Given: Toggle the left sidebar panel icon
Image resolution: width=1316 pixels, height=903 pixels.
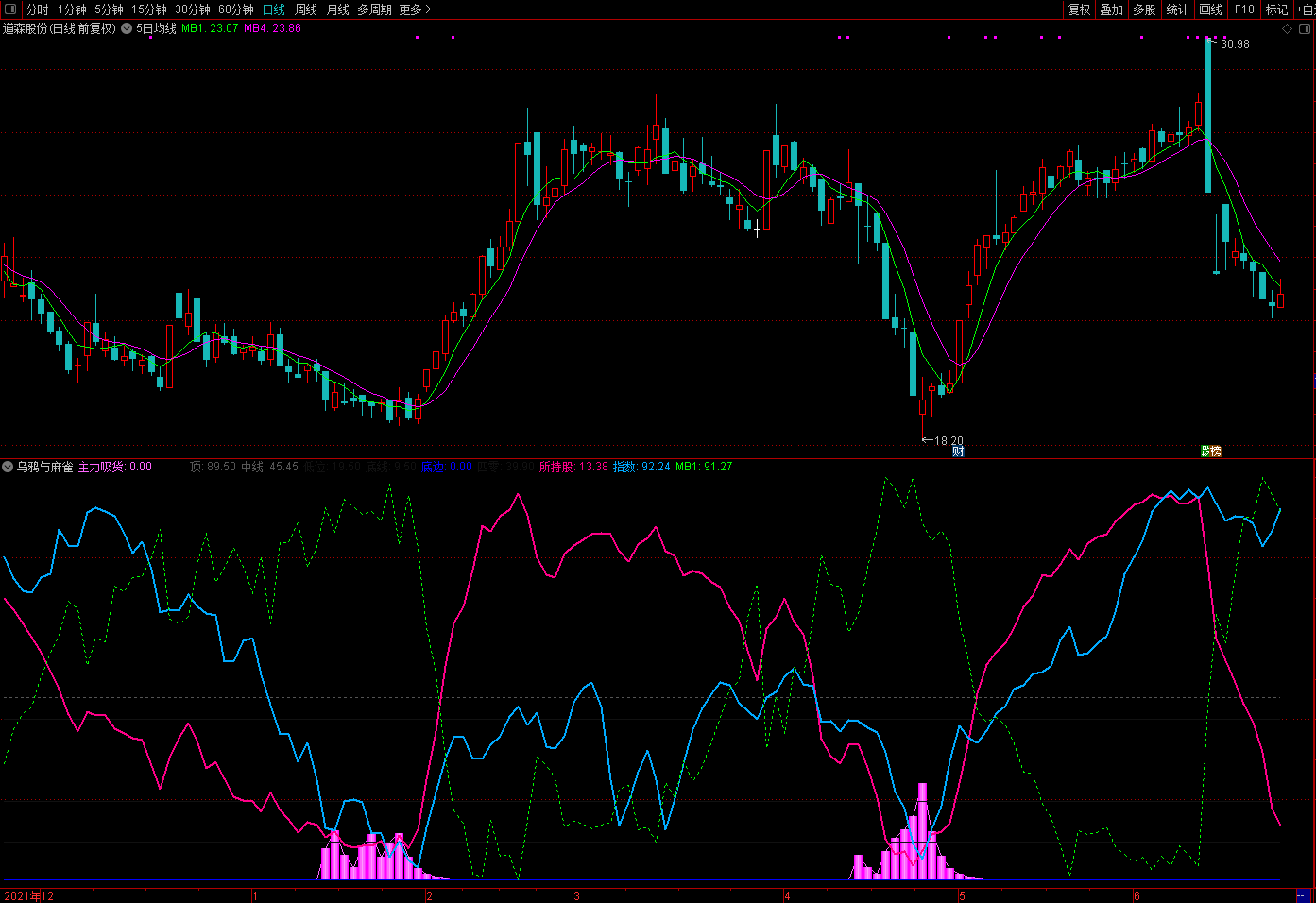Looking at the screenshot, I should (10, 9).
